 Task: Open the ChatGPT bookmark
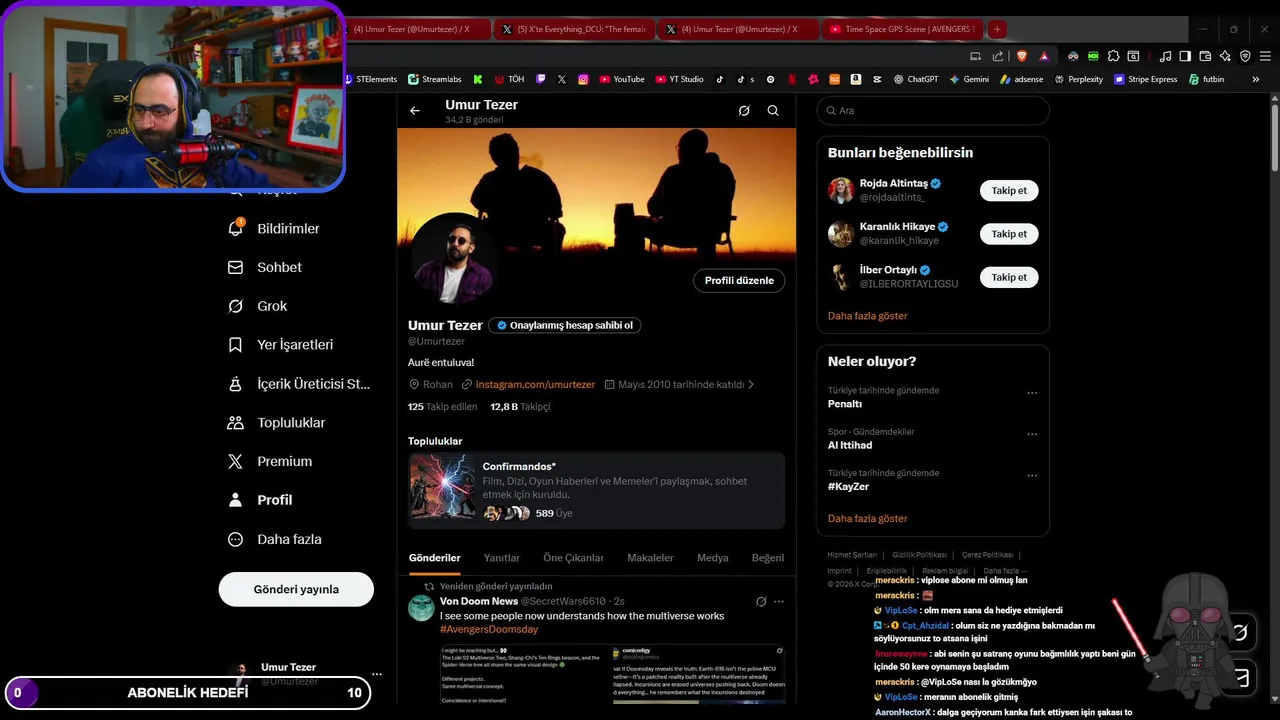click(916, 79)
